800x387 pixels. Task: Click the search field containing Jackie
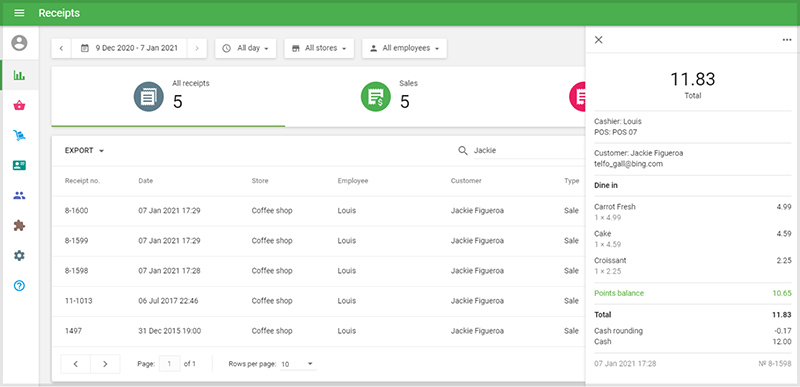[528, 150]
